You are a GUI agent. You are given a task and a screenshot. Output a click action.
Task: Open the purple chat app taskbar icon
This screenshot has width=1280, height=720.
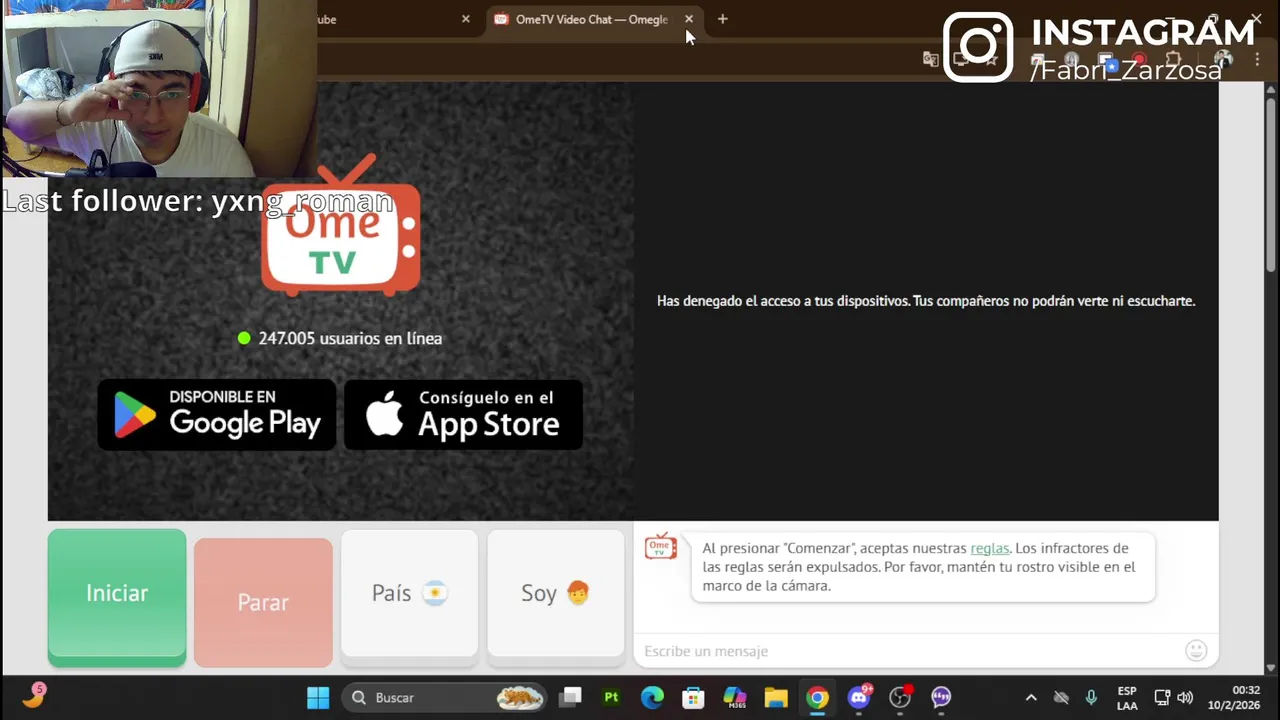click(941, 697)
